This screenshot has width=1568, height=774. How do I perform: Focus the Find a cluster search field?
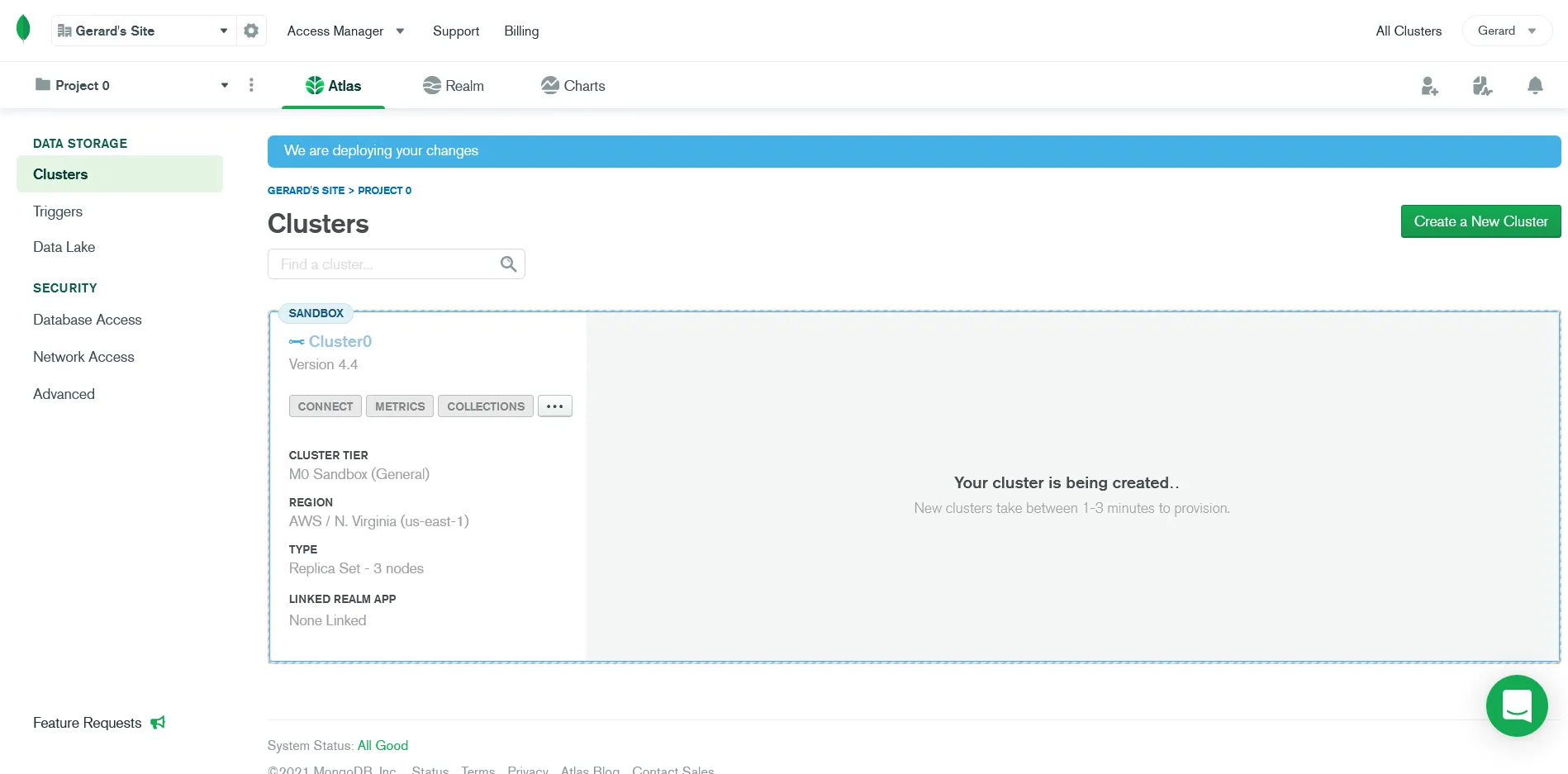[x=396, y=264]
